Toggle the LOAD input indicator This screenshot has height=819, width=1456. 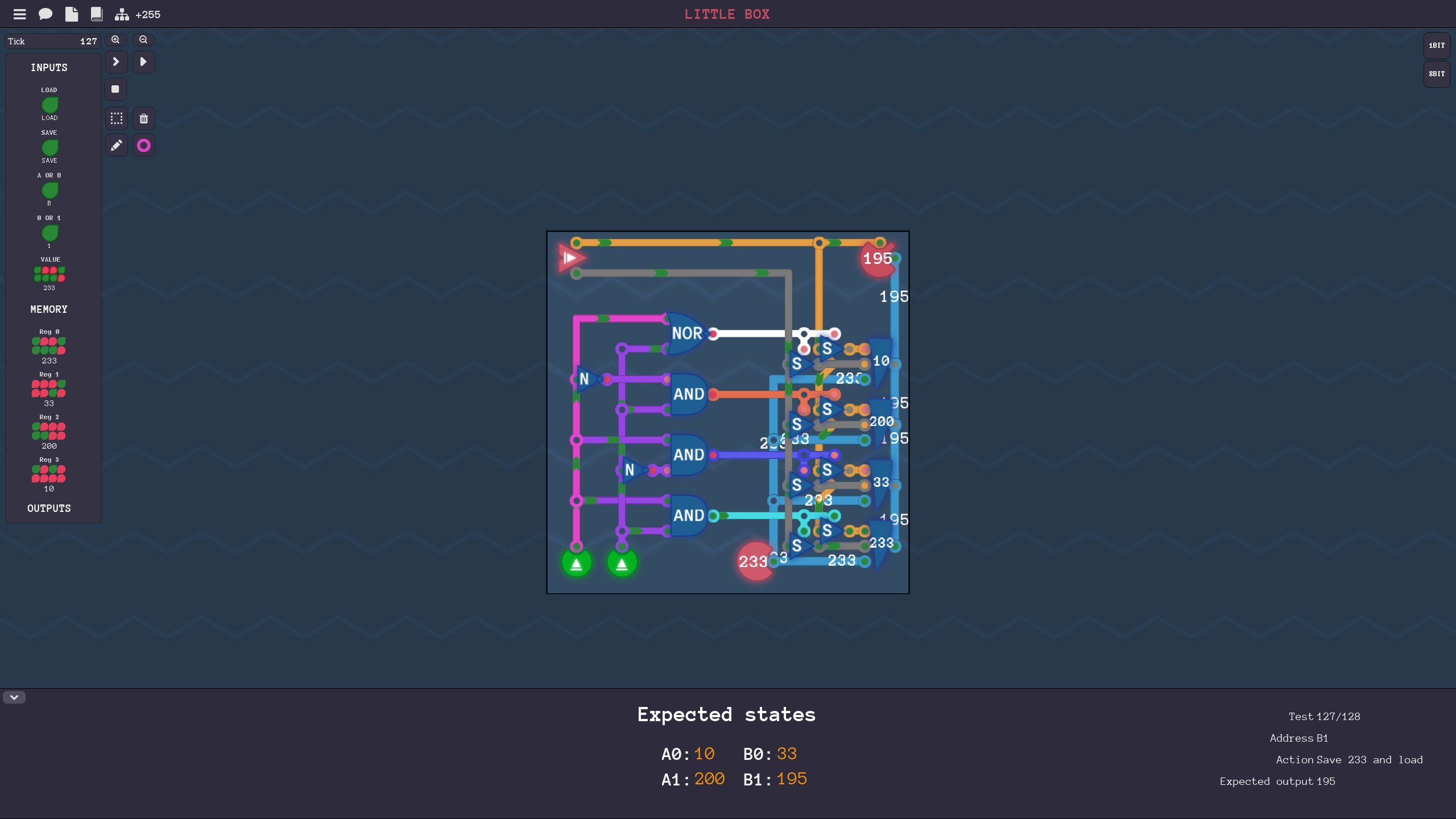pyautogui.click(x=49, y=105)
